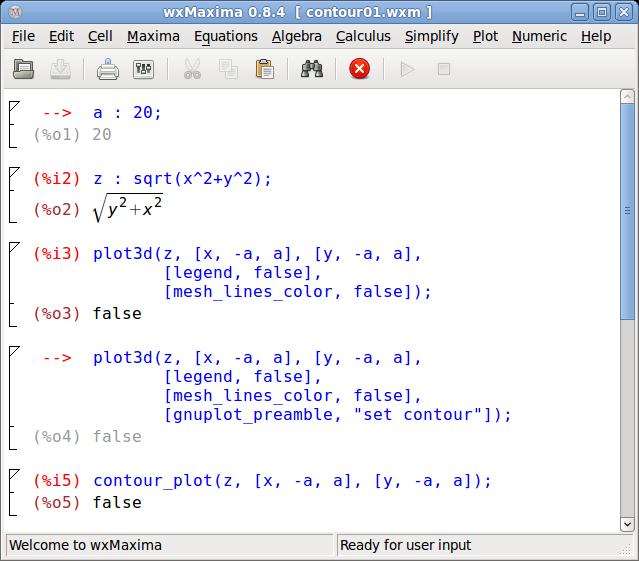Viewport: 639px width, 561px height.
Task: Open the Equations menu
Action: point(226,36)
